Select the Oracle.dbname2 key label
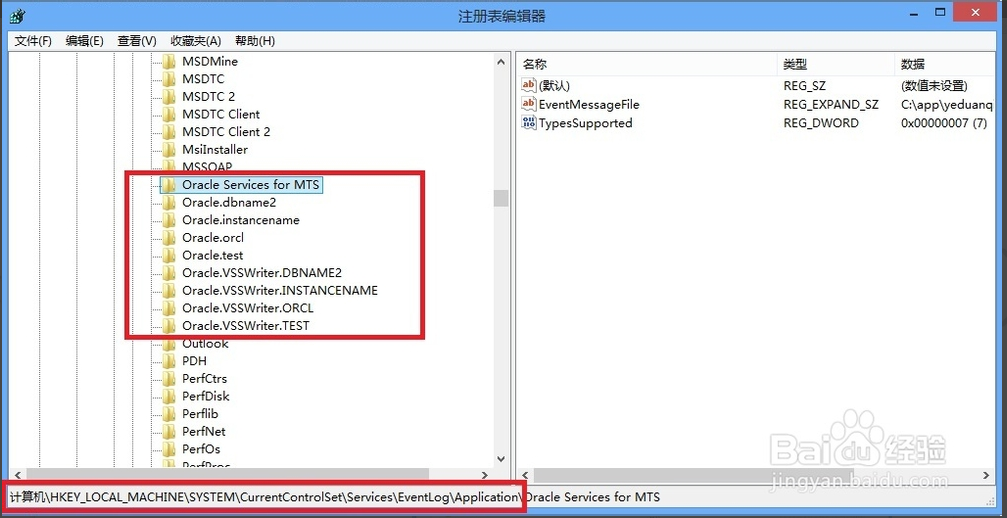1007x518 pixels. coord(229,202)
